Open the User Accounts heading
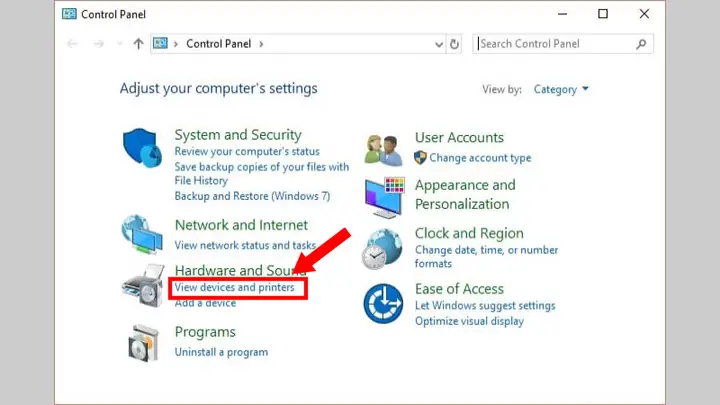720x405 pixels. point(459,137)
